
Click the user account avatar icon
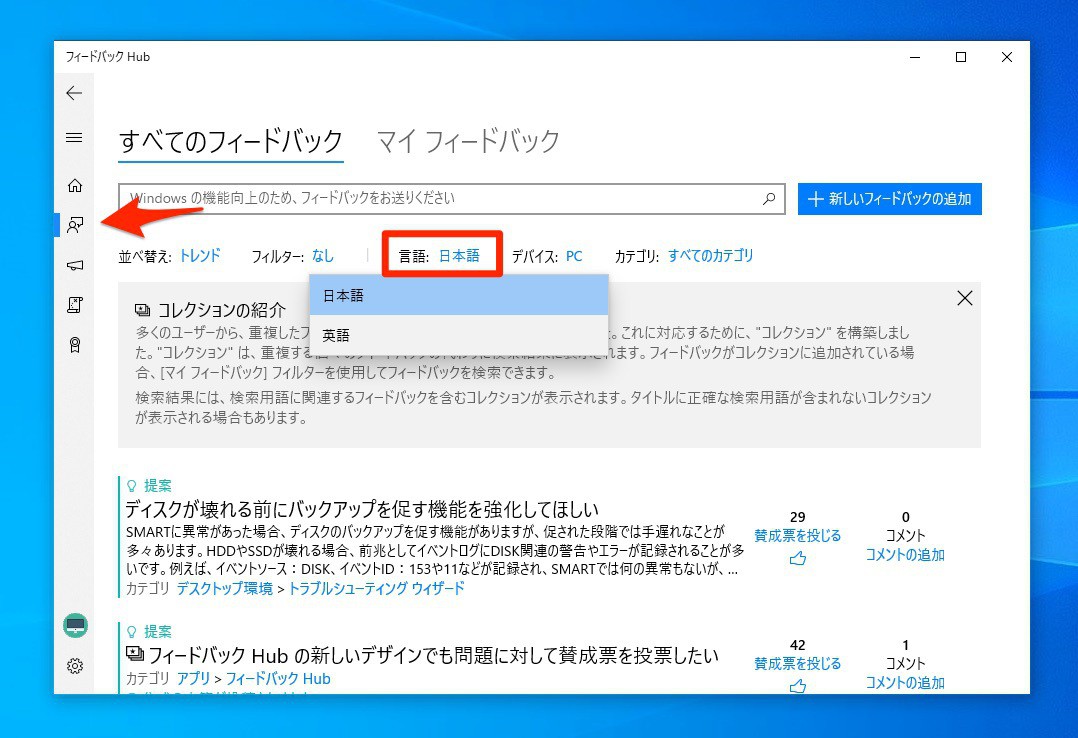75,626
